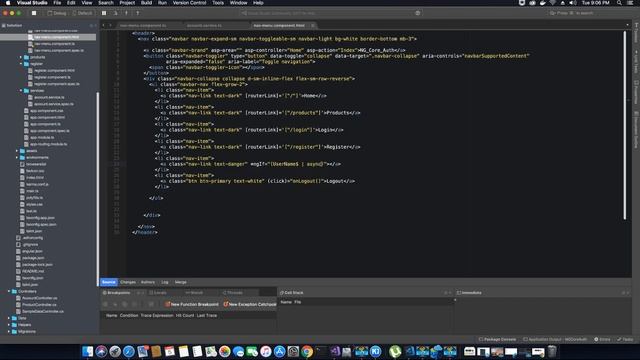The width and height of the screenshot is (640, 360).
Task: Switch to the Authors view tab
Action: (148, 282)
